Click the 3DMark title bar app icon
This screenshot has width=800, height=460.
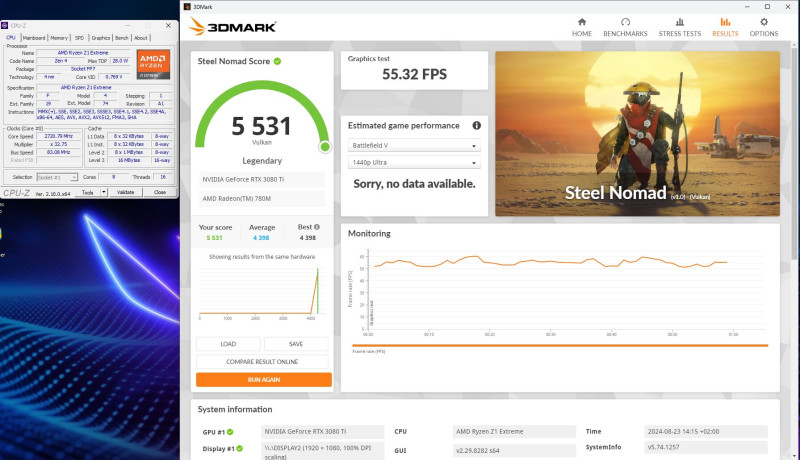(187, 7)
